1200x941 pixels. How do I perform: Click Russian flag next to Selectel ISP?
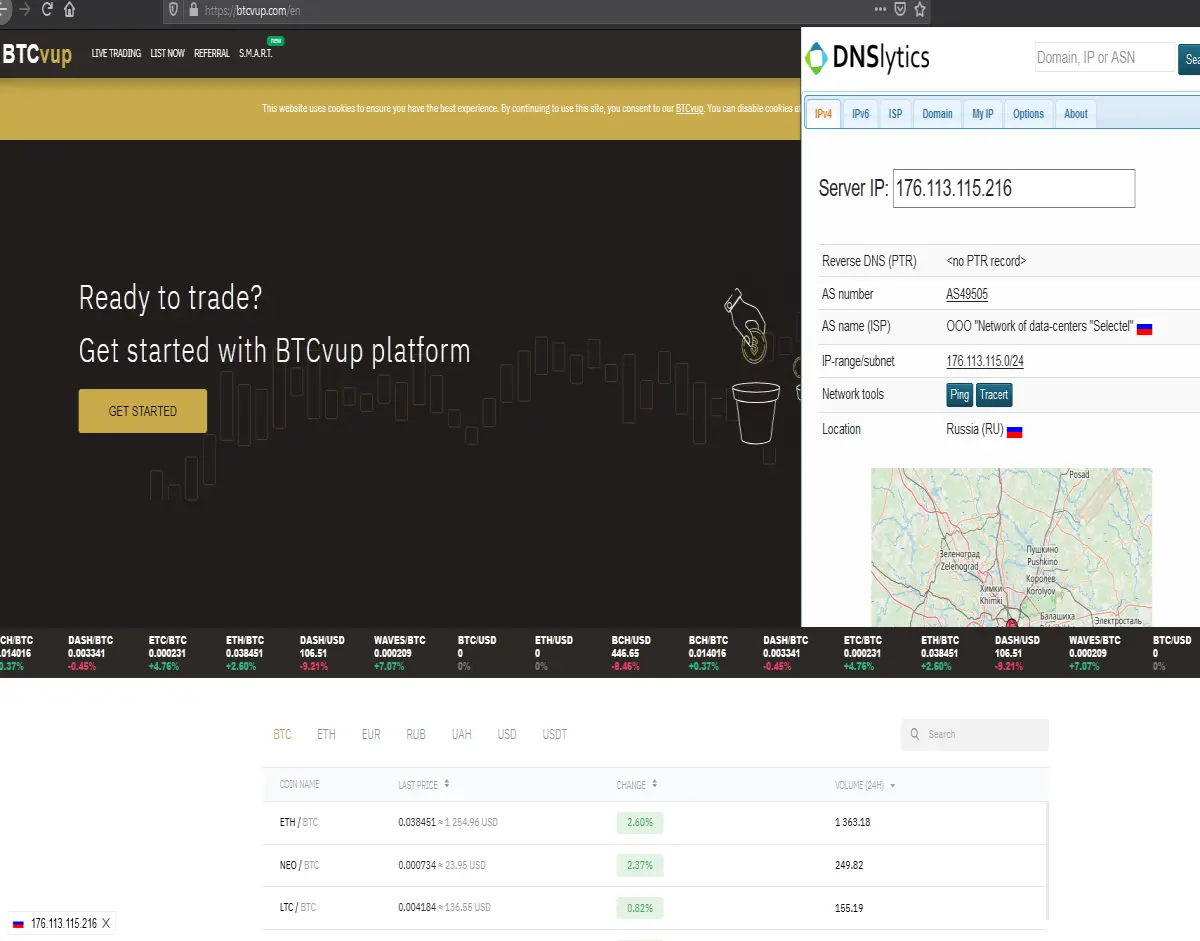(1145, 328)
